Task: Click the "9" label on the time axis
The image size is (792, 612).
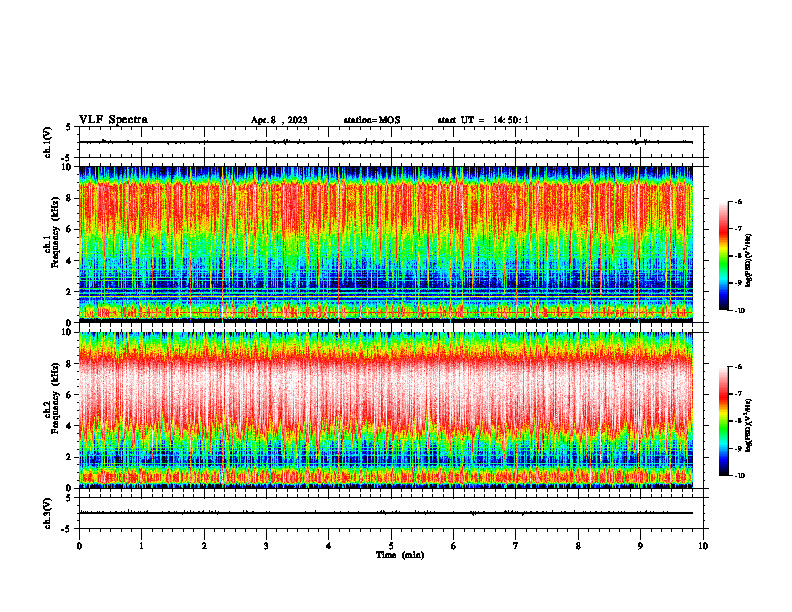Action: [x=640, y=546]
